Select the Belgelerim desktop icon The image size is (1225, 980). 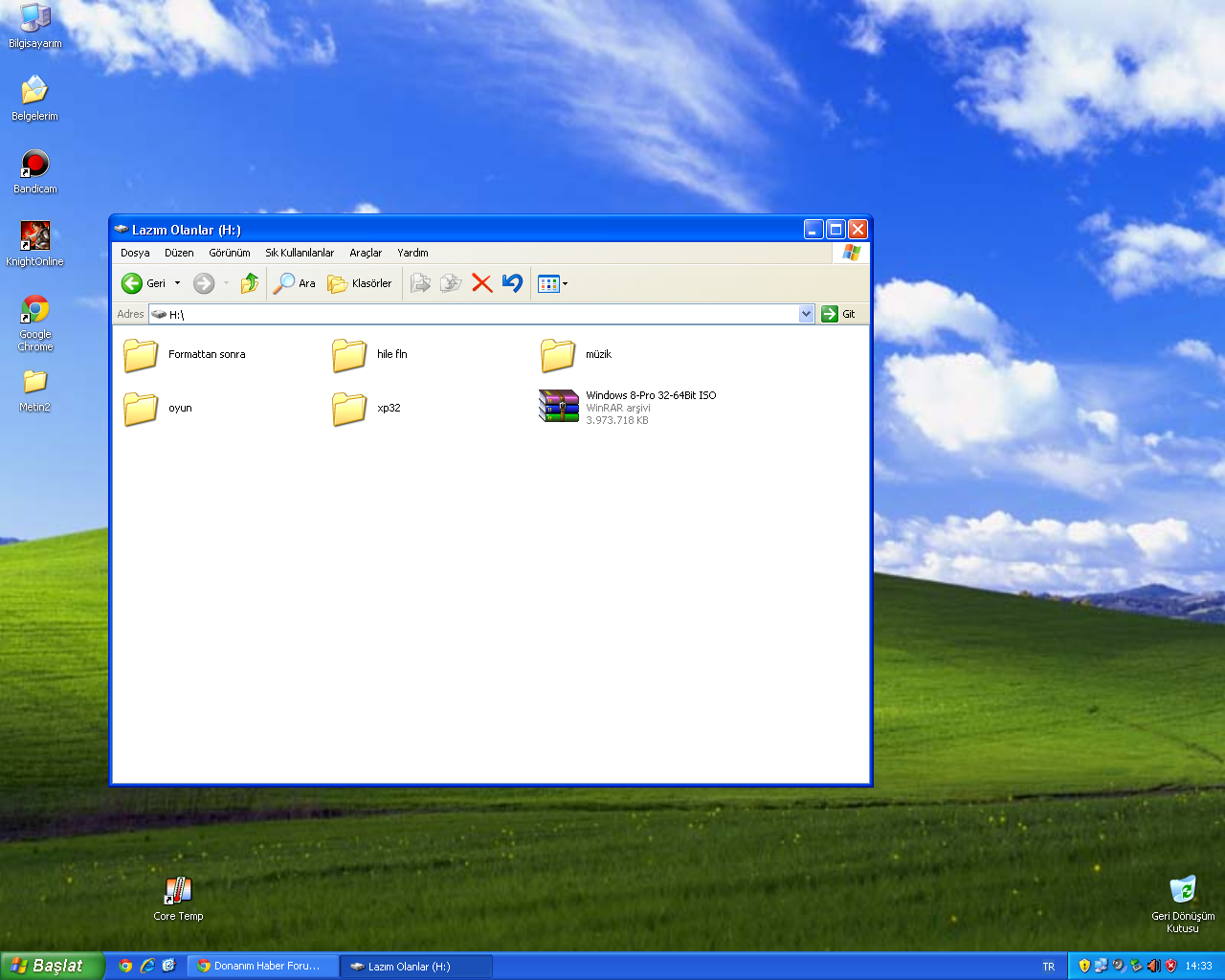(x=35, y=99)
